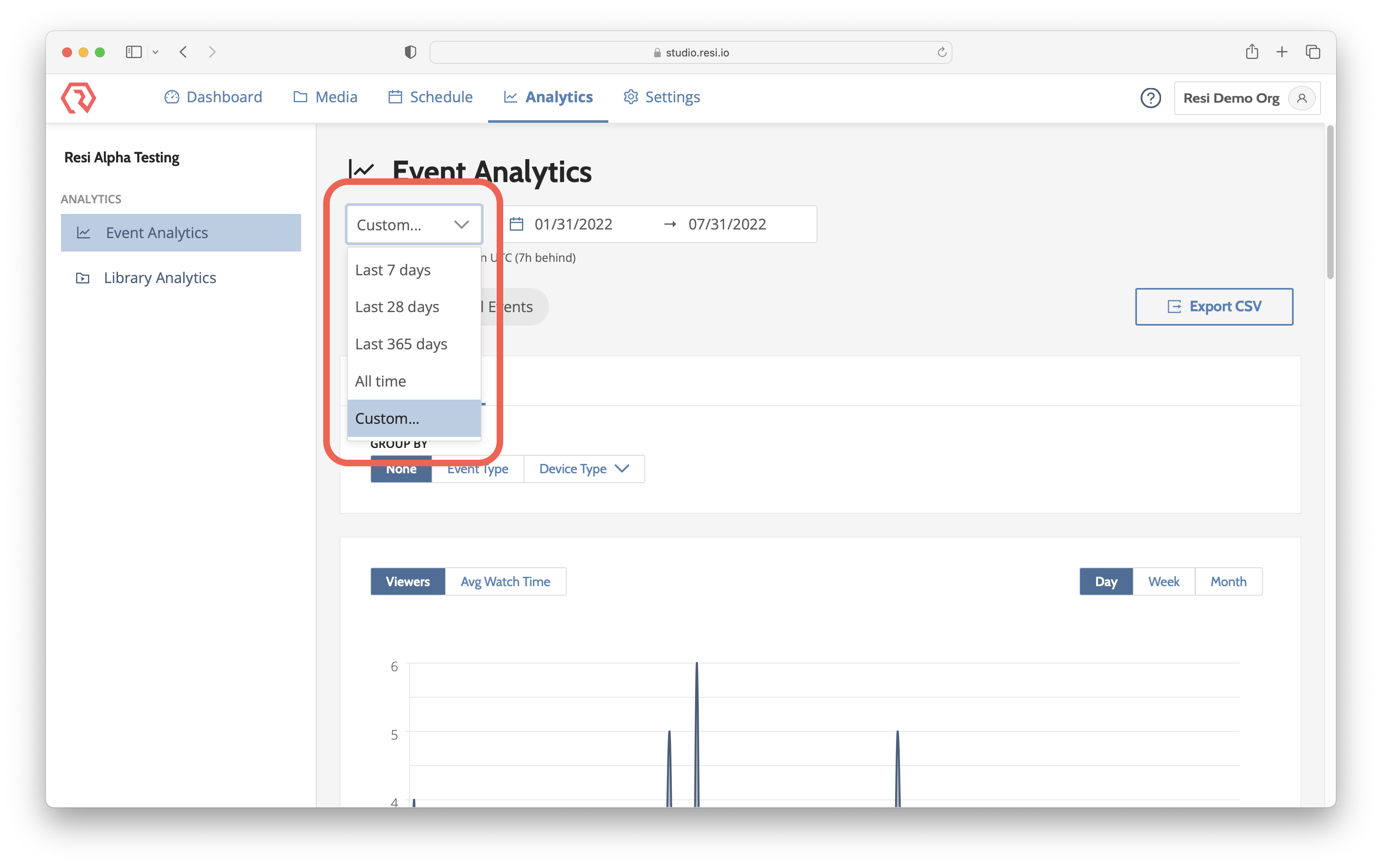This screenshot has width=1382, height=868.
Task: Open the Event Analytics line chart icon in sidebar
Action: 84,232
